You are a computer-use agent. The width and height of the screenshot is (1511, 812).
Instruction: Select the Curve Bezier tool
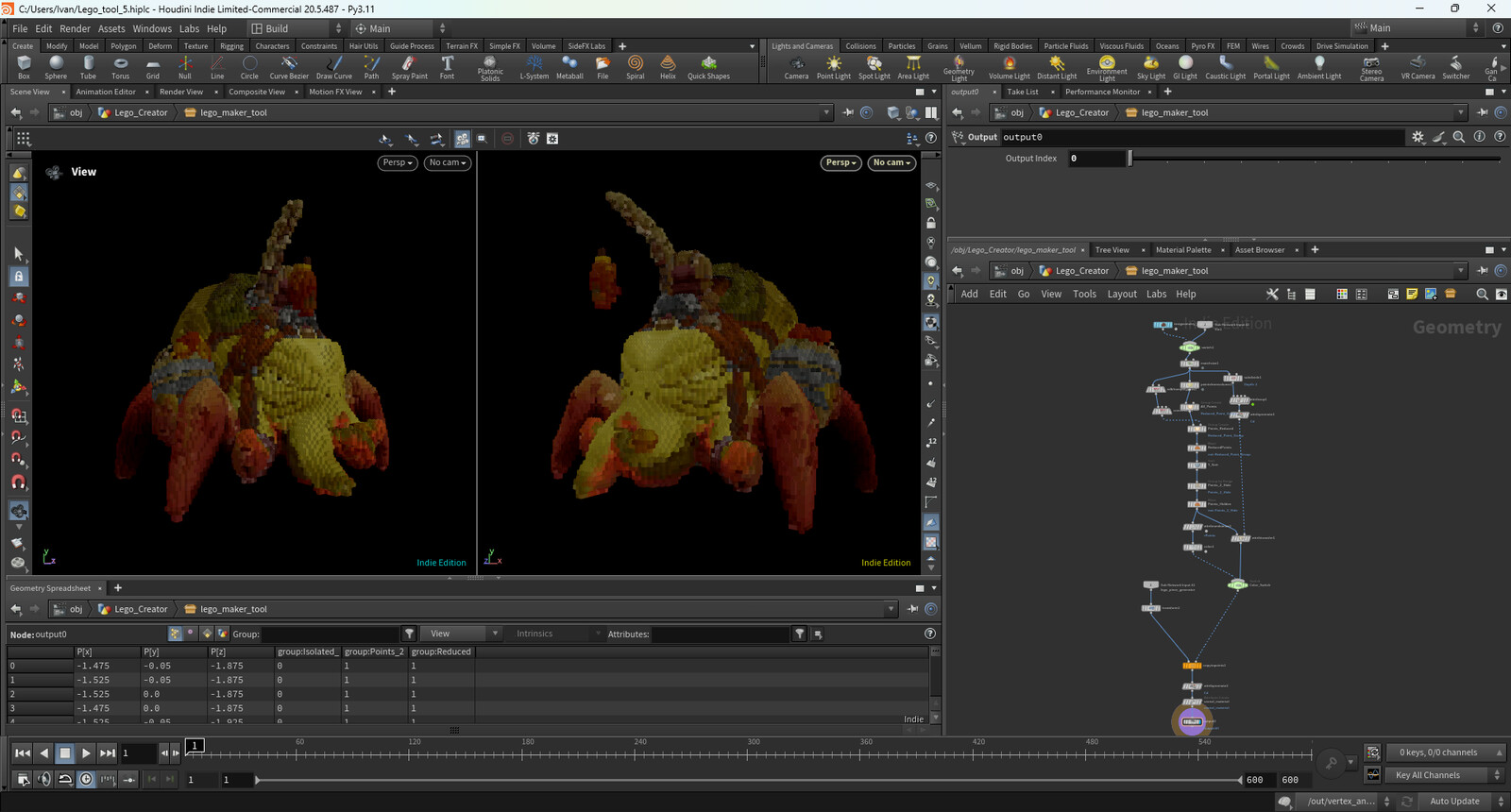click(288, 67)
